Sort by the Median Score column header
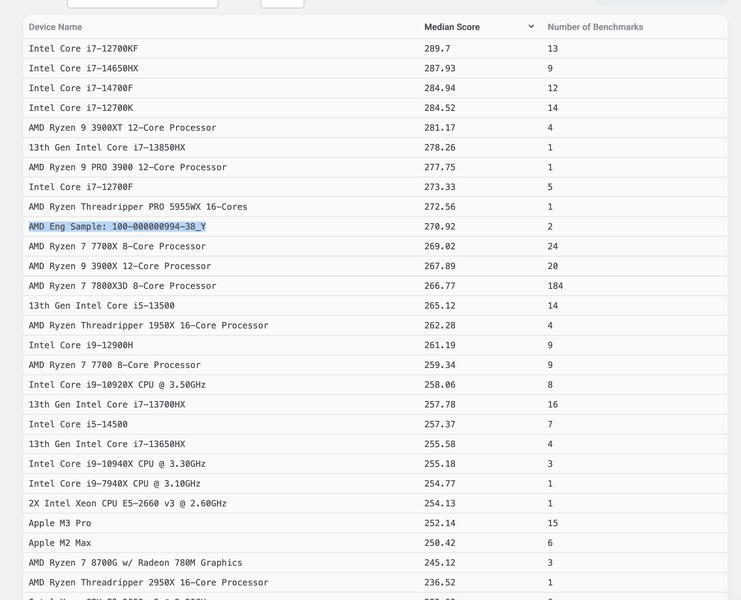The height and width of the screenshot is (600, 741). pyautogui.click(x=452, y=27)
